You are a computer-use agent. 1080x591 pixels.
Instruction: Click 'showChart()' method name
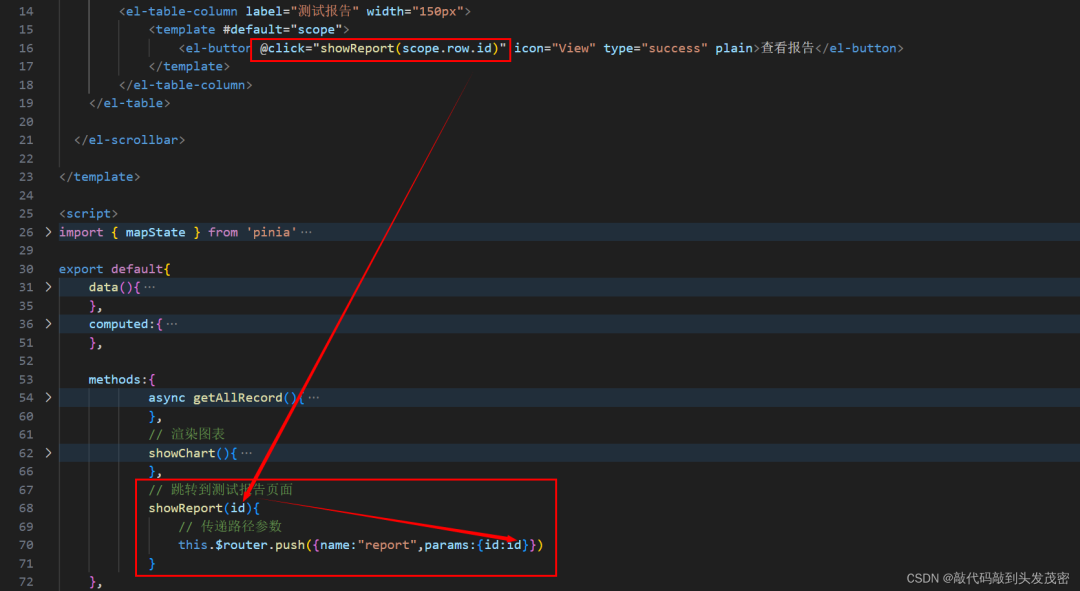[189, 453]
